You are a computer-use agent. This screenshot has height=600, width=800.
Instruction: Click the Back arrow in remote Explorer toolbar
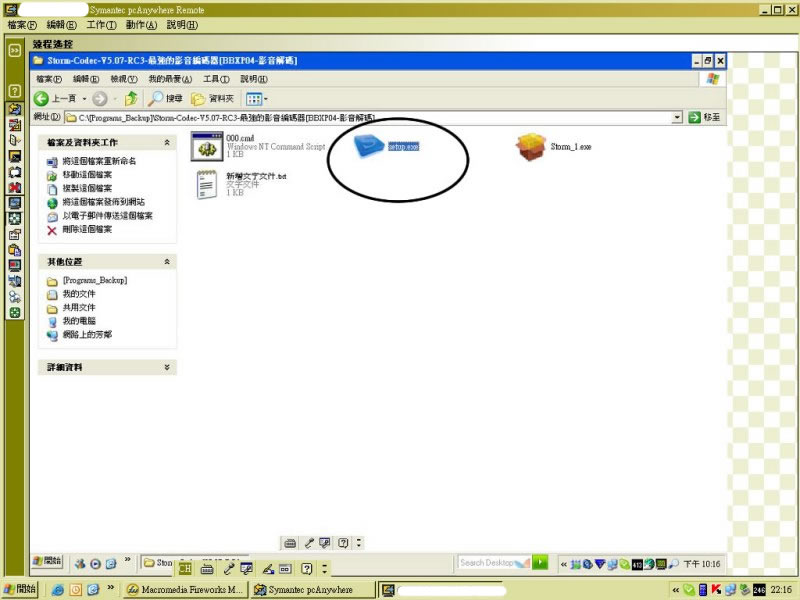(x=41, y=98)
